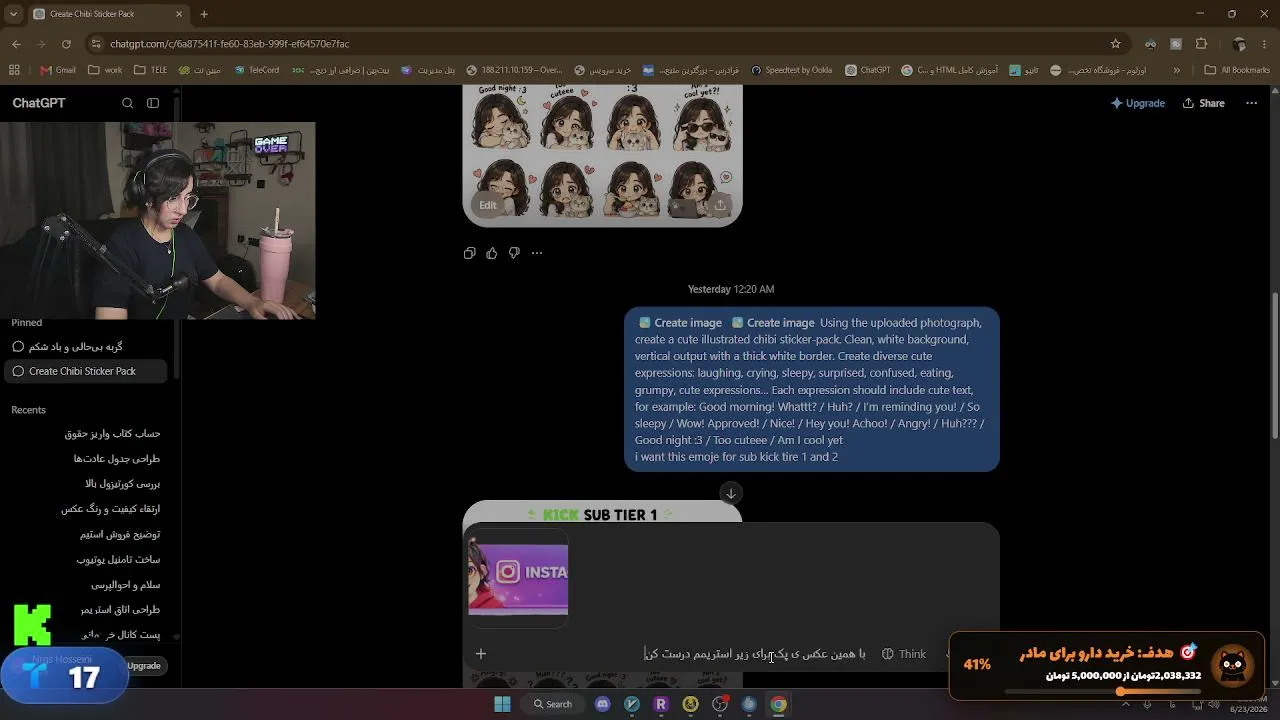Screen dimensions: 1280x720
Task: Jump to bottom of conversation arrow
Action: 731,493
